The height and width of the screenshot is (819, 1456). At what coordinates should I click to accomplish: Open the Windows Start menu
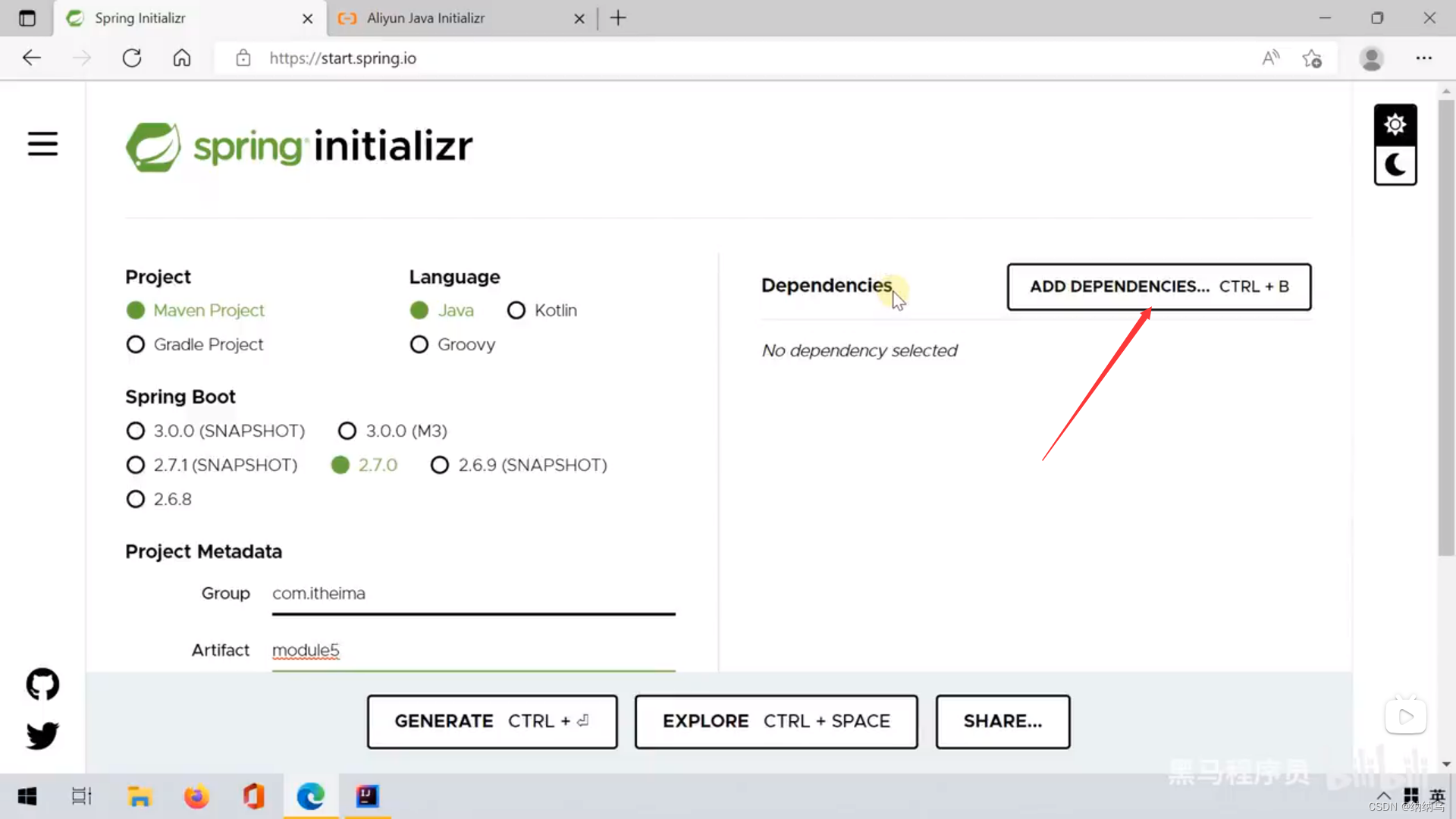[27, 796]
